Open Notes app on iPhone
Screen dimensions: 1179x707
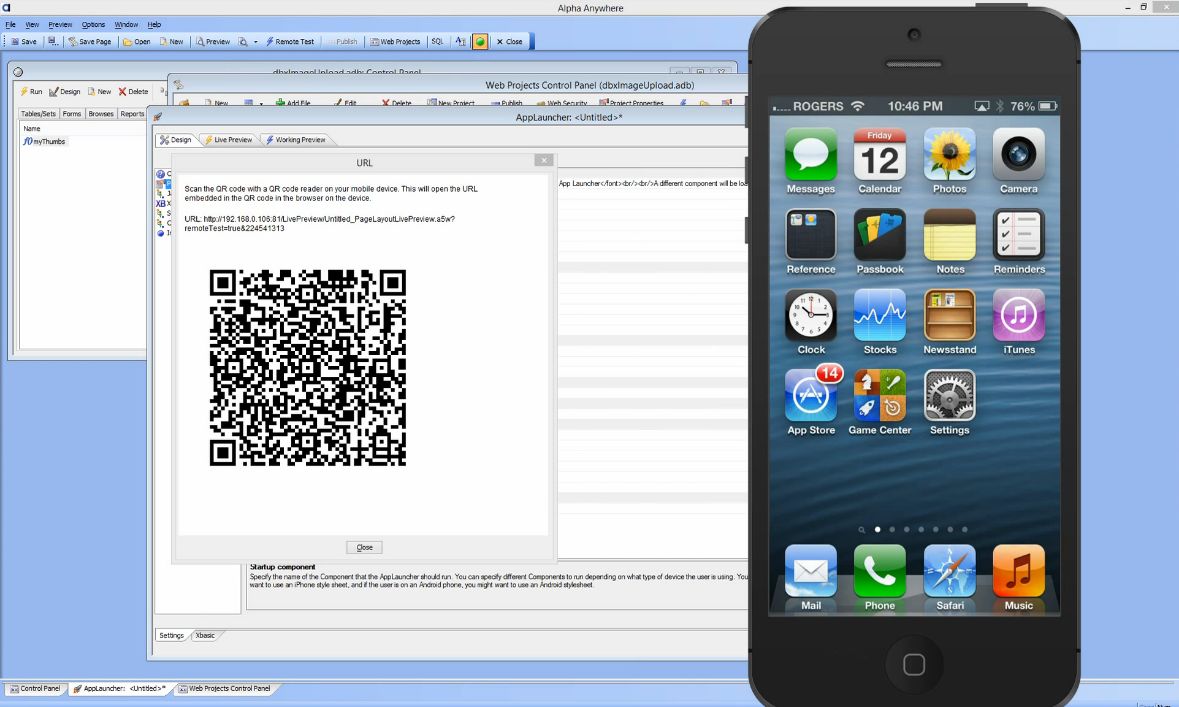[950, 241]
